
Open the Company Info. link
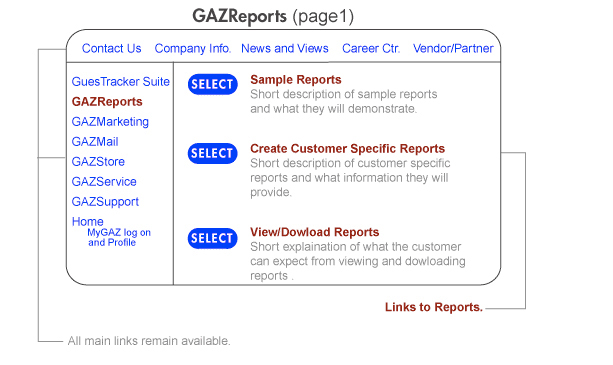pyautogui.click(x=193, y=48)
